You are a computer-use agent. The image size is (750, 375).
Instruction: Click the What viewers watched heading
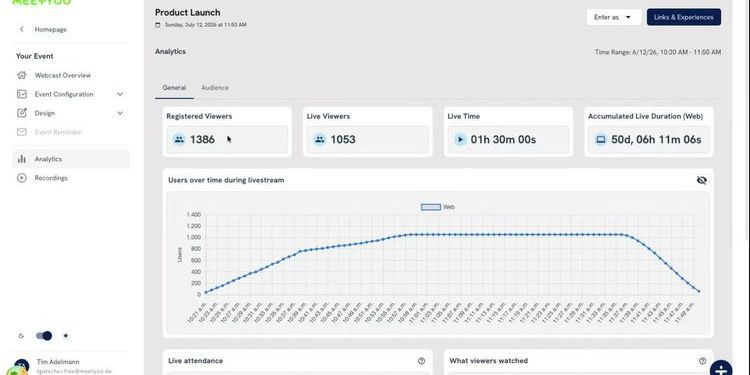pyautogui.click(x=488, y=361)
